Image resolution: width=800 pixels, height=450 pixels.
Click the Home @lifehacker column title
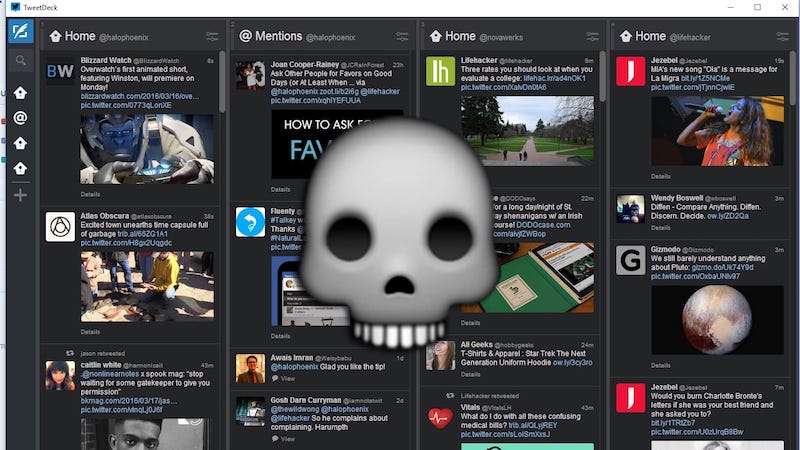pos(664,36)
